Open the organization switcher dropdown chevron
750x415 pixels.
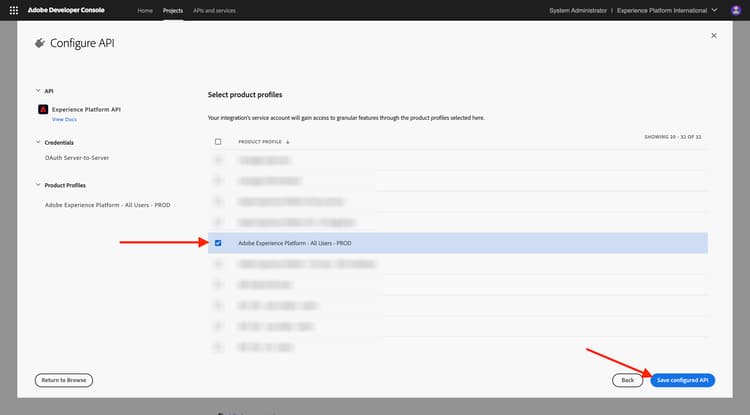click(715, 10)
